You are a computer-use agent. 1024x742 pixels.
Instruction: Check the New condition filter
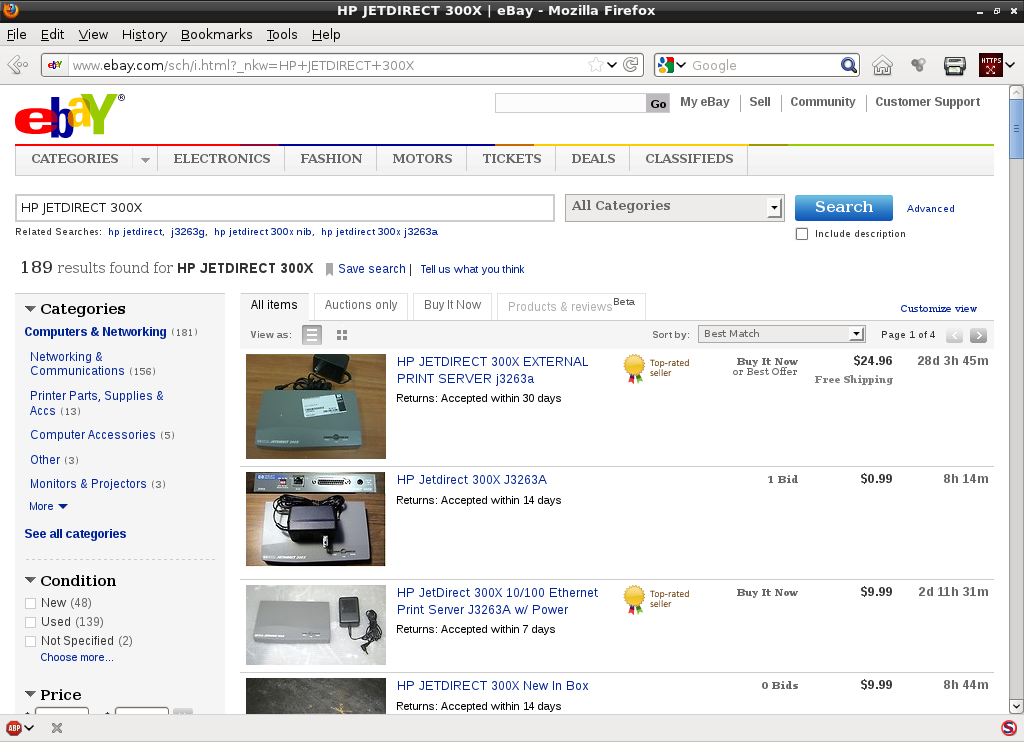30,603
